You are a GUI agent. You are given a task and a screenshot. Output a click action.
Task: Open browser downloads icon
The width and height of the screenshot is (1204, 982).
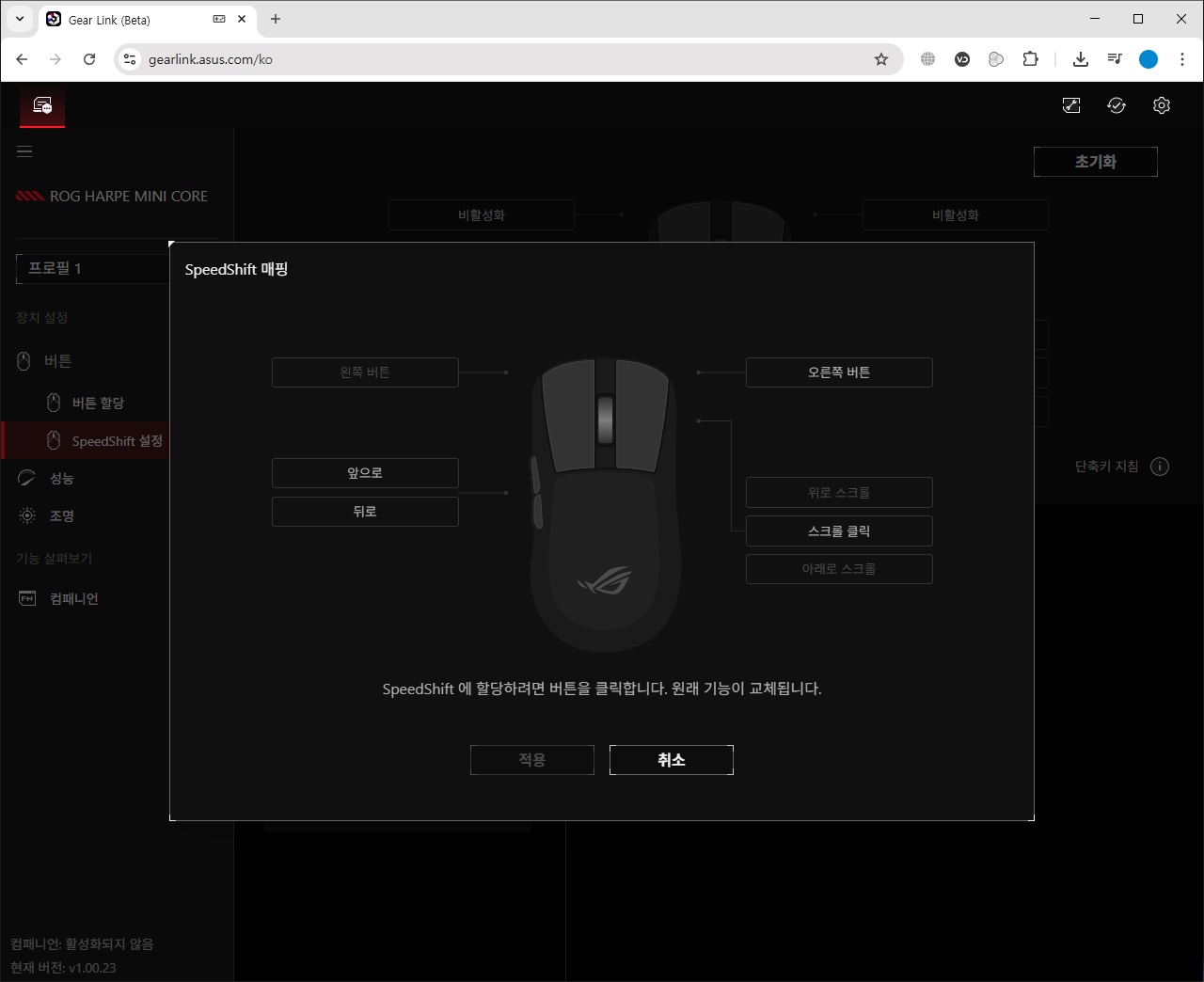(1081, 59)
